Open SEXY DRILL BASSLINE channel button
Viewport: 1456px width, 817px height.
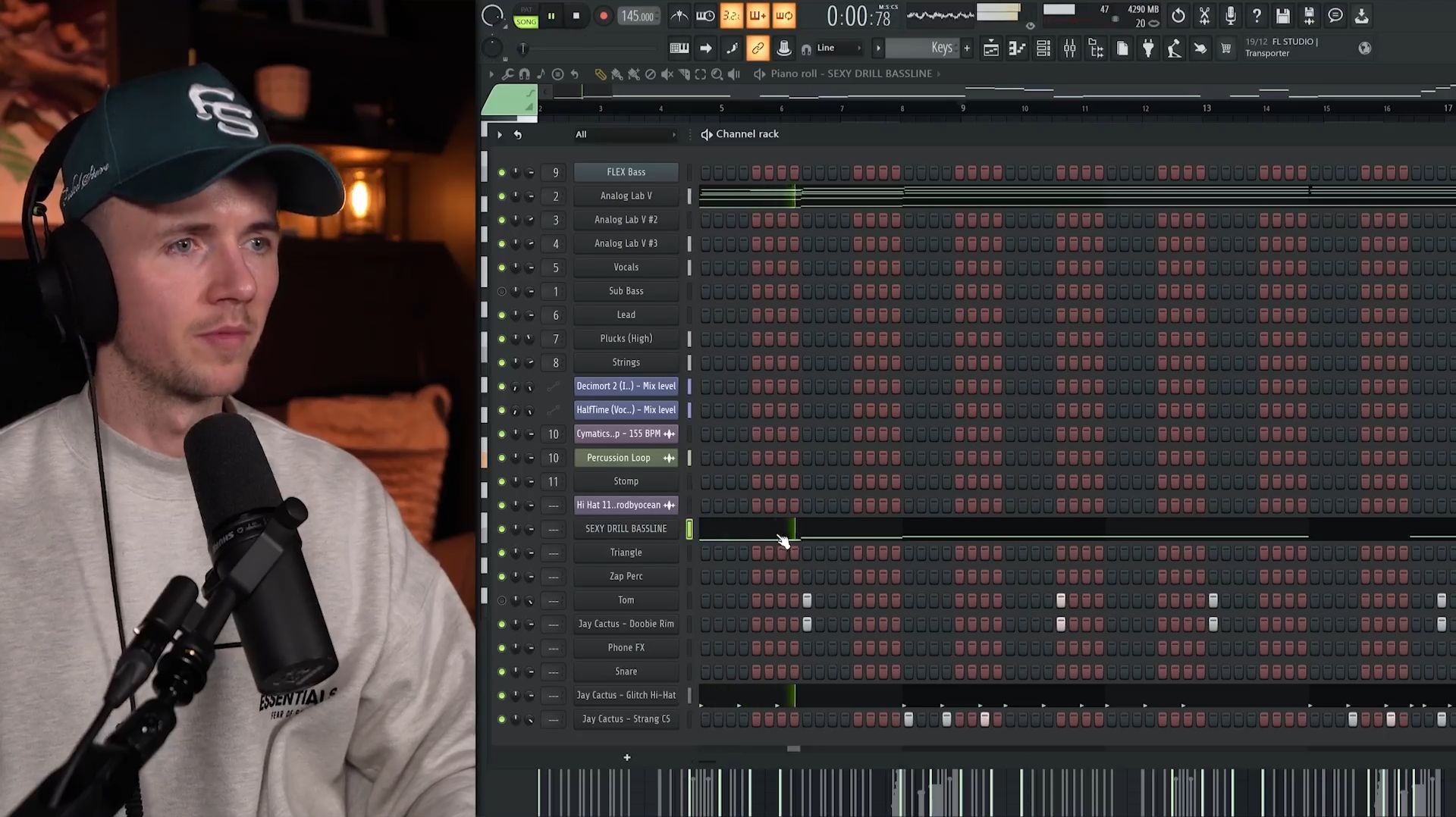[626, 529]
